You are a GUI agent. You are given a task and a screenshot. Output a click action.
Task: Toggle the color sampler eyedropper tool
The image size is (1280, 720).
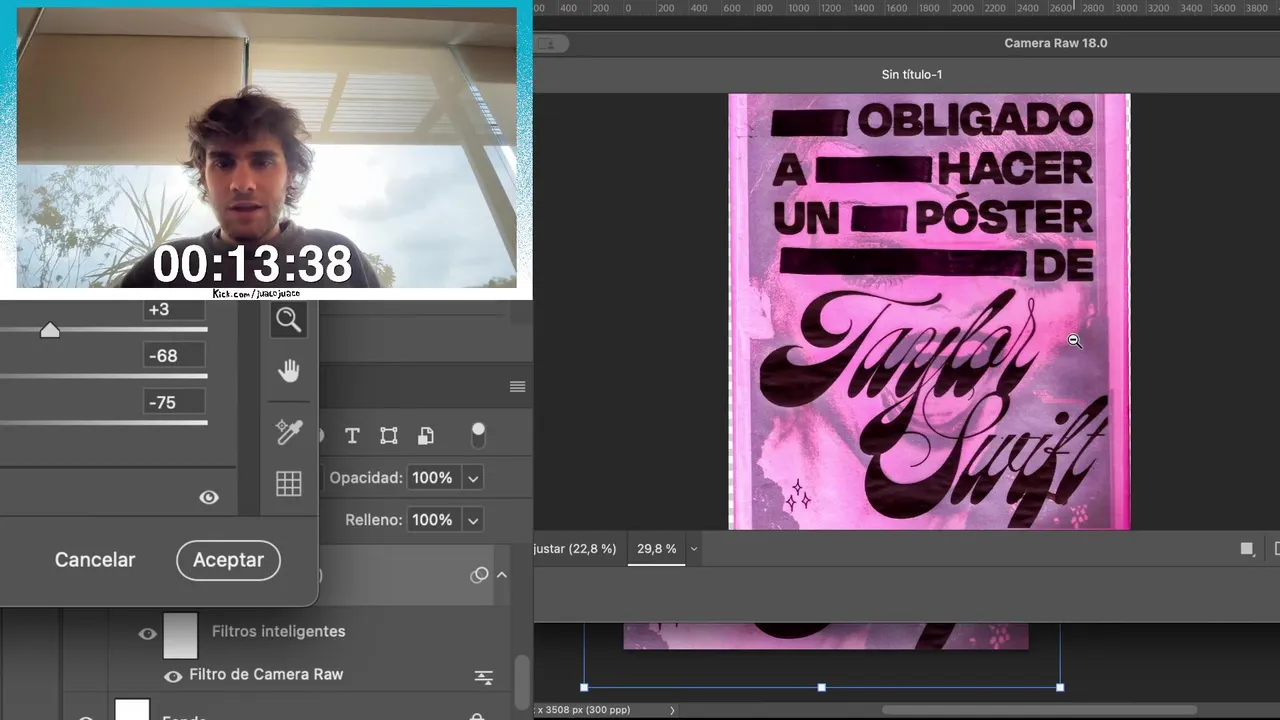click(x=288, y=432)
